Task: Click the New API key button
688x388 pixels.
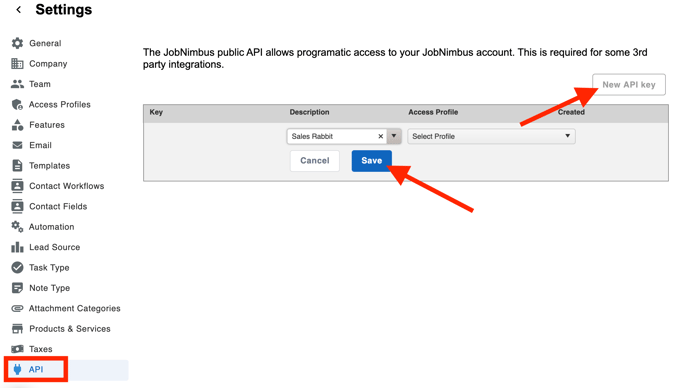Action: [x=629, y=85]
